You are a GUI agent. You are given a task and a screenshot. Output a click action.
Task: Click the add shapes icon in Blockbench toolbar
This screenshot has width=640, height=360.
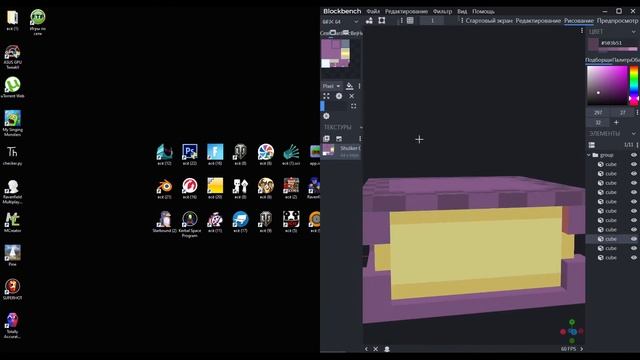click(369, 20)
